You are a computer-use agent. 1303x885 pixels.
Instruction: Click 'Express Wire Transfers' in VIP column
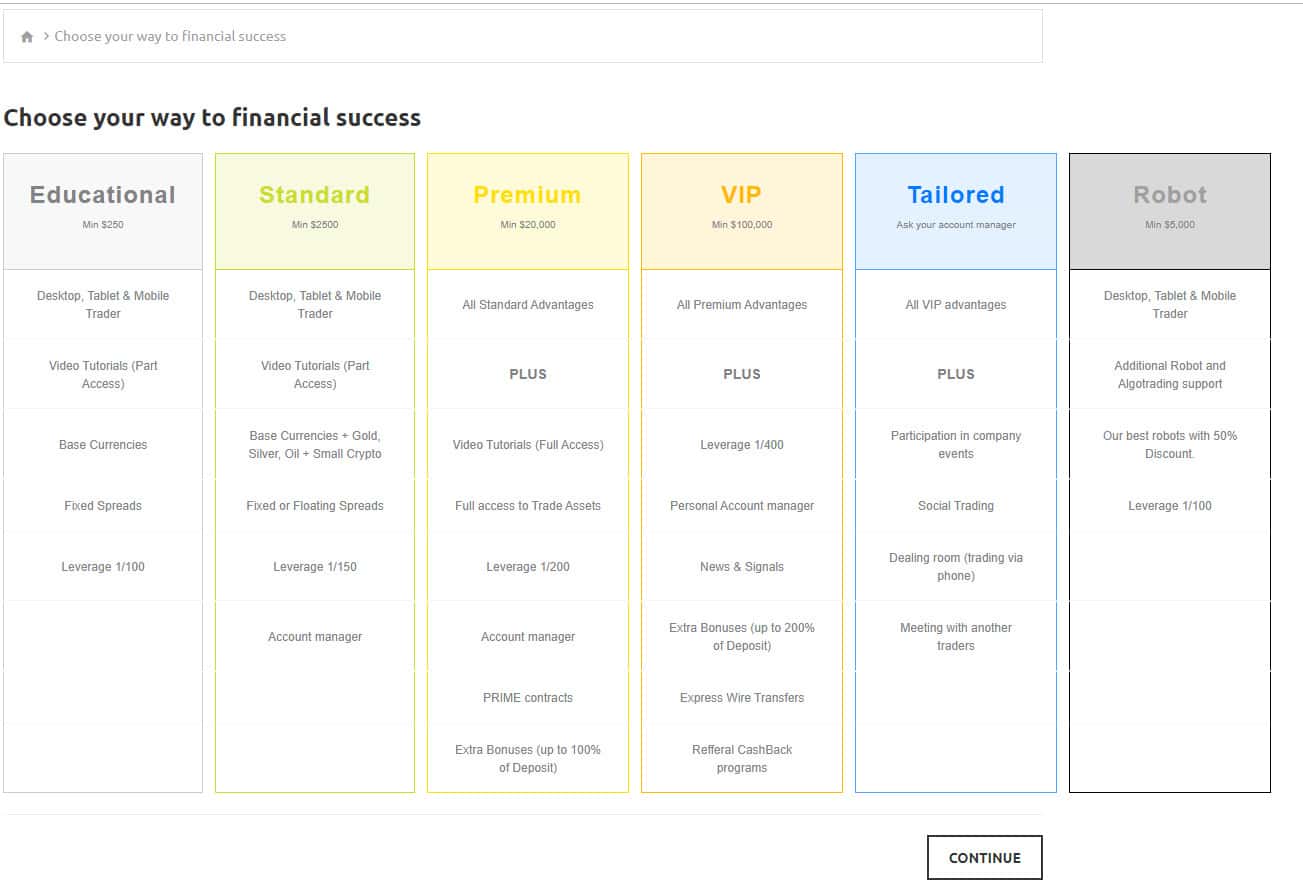[x=742, y=698]
